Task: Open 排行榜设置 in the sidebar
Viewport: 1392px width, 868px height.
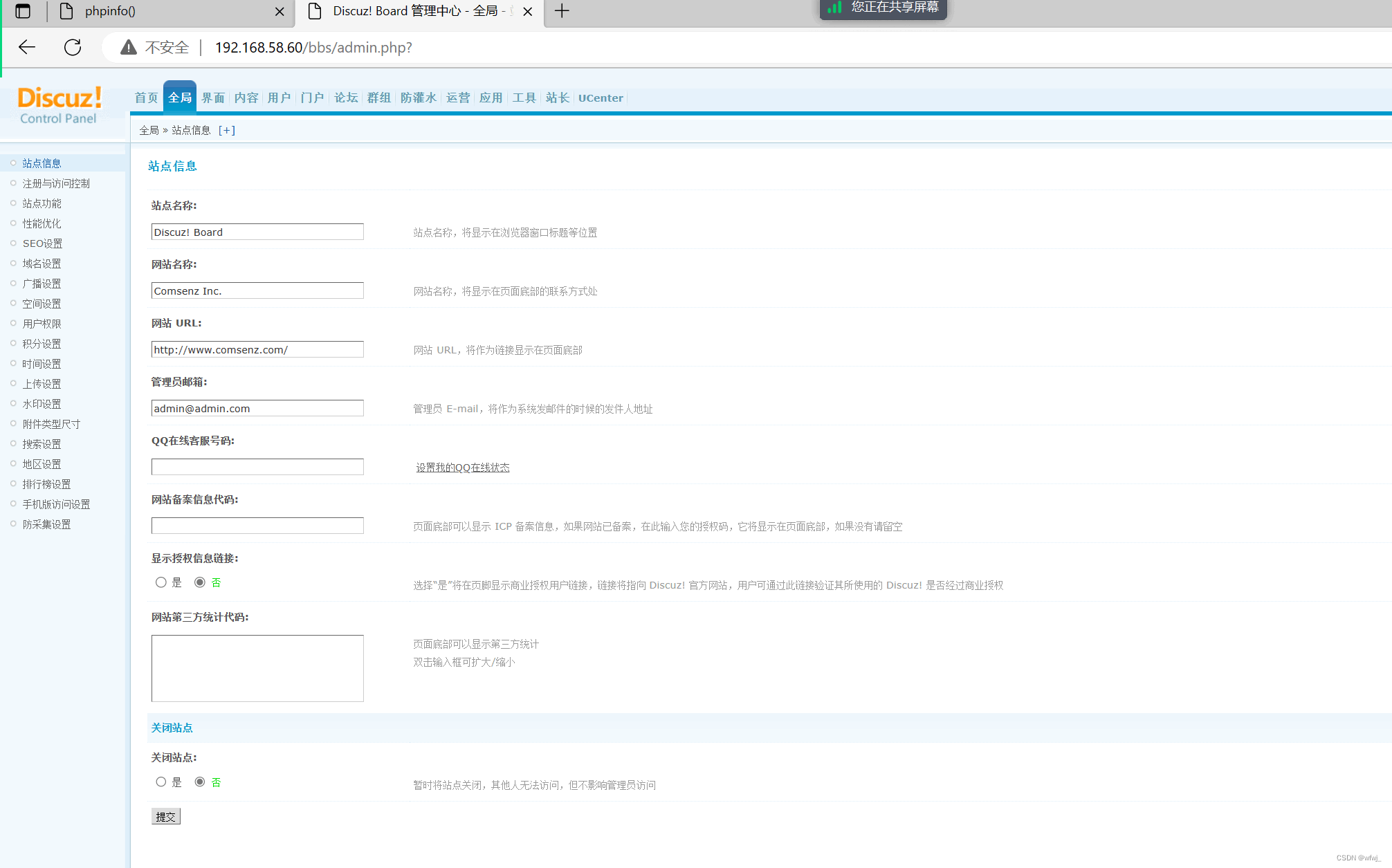Action: click(x=46, y=484)
